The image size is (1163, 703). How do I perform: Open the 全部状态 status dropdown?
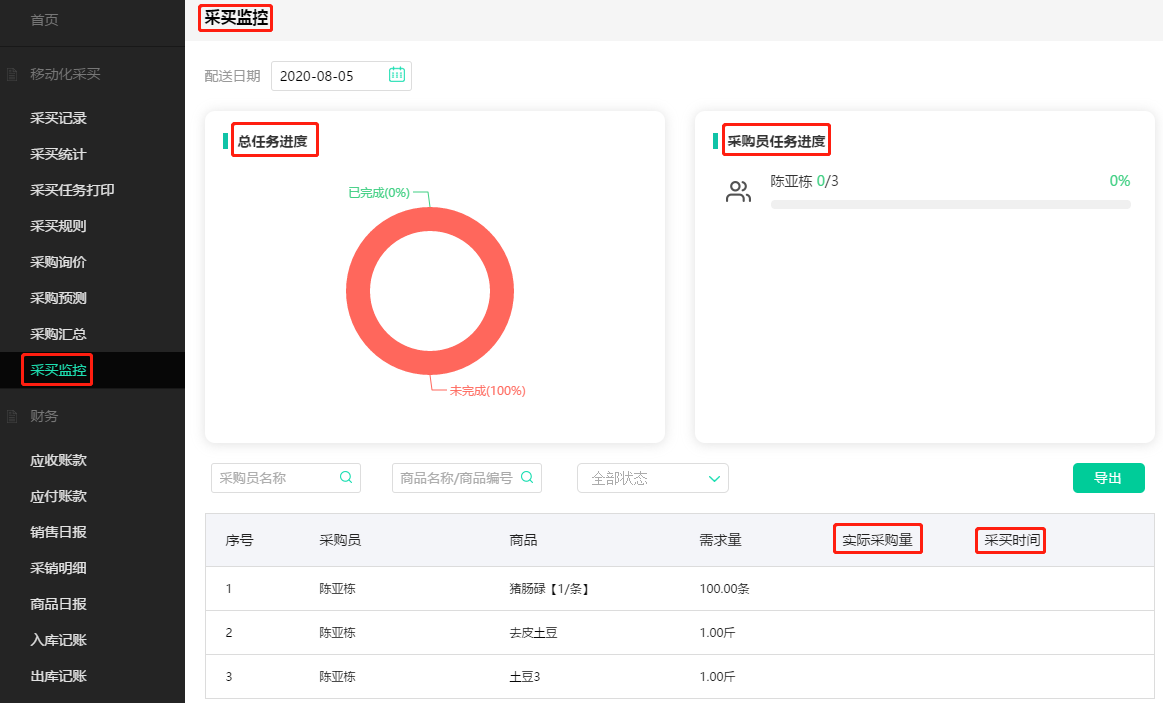coord(652,478)
